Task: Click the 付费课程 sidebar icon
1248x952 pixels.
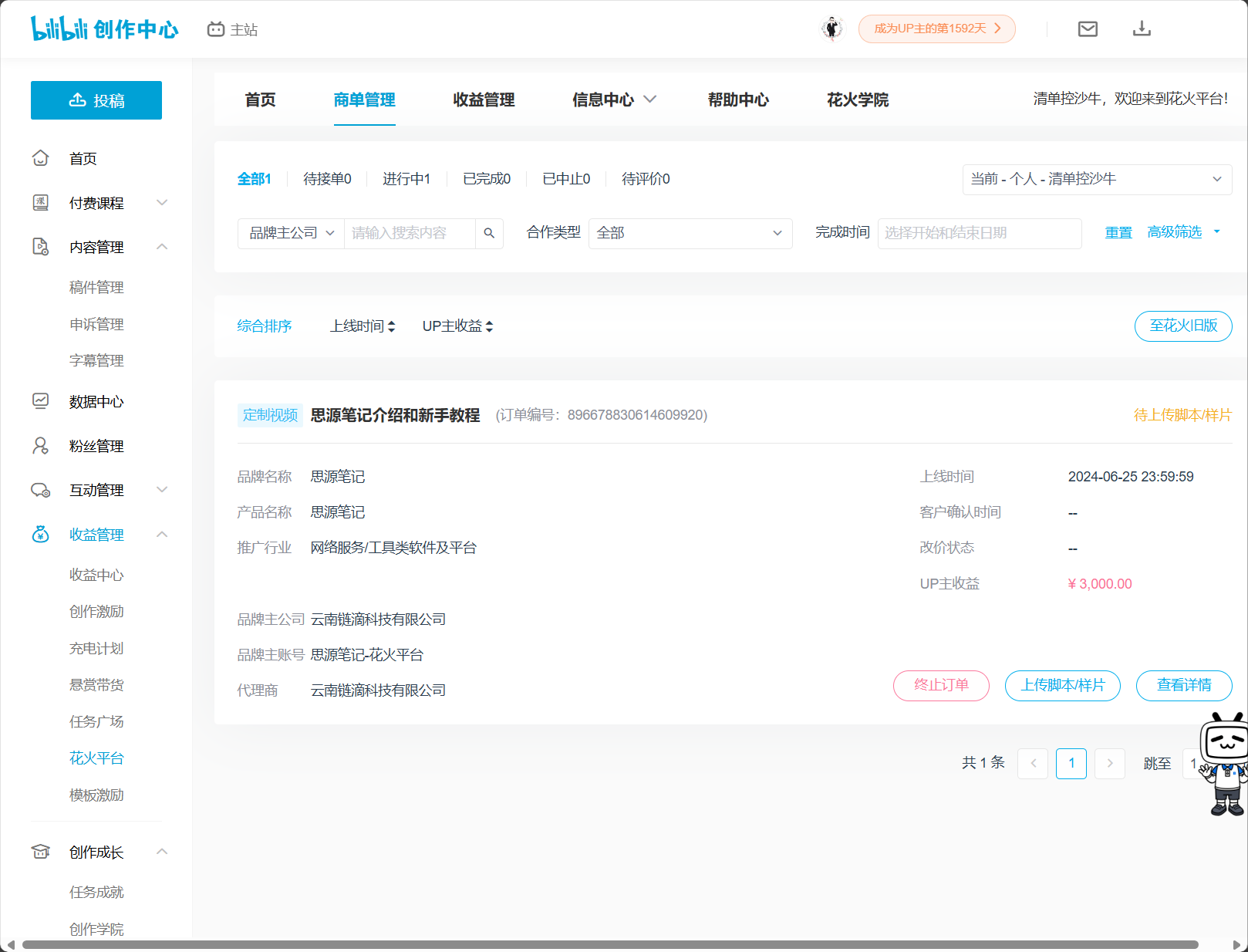Action: tap(41, 203)
